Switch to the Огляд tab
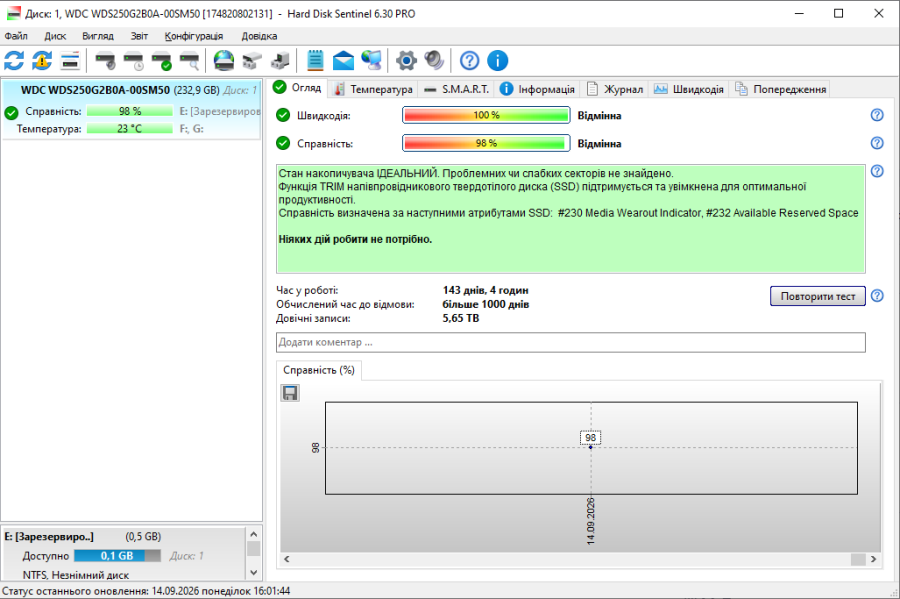The height and width of the screenshot is (599, 900). [x=298, y=88]
